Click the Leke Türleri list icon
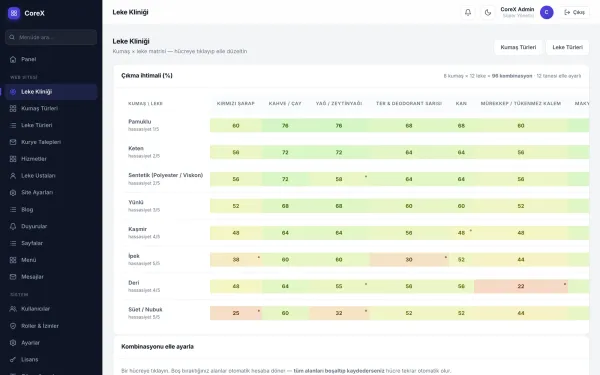Screen dimensions: 600x375 tap(13, 125)
